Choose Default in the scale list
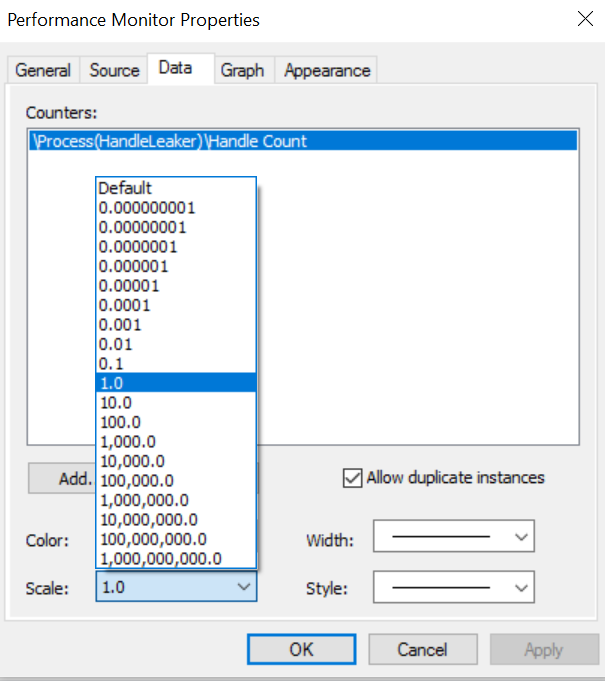605x681 pixels. pyautogui.click(x=125, y=188)
